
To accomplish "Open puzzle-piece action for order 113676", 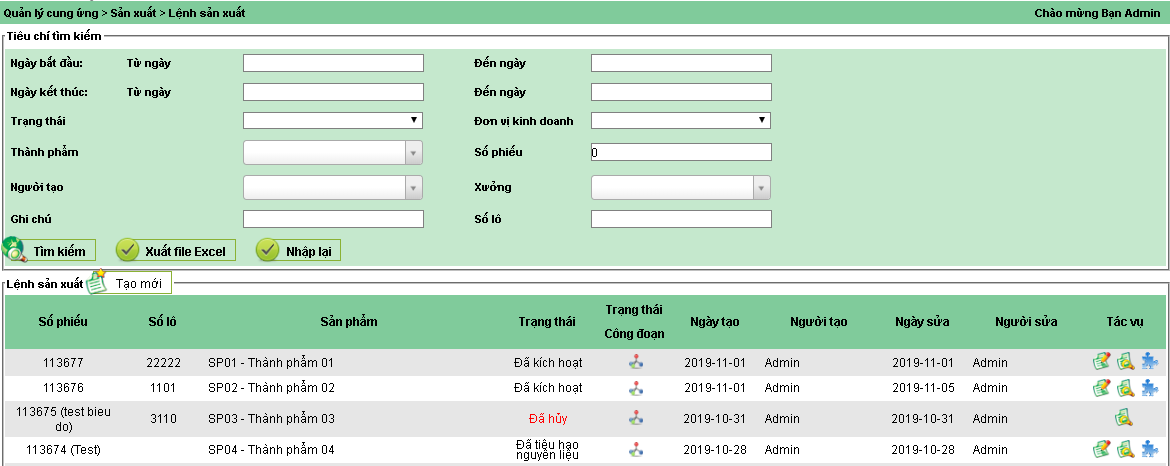I will pos(1149,388).
